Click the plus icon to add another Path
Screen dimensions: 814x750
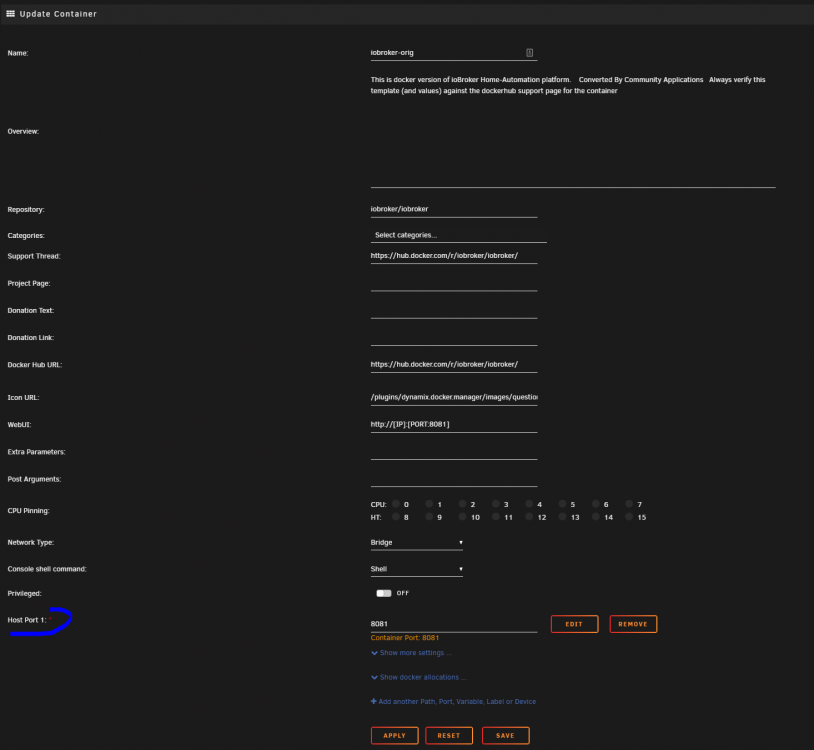pos(373,701)
